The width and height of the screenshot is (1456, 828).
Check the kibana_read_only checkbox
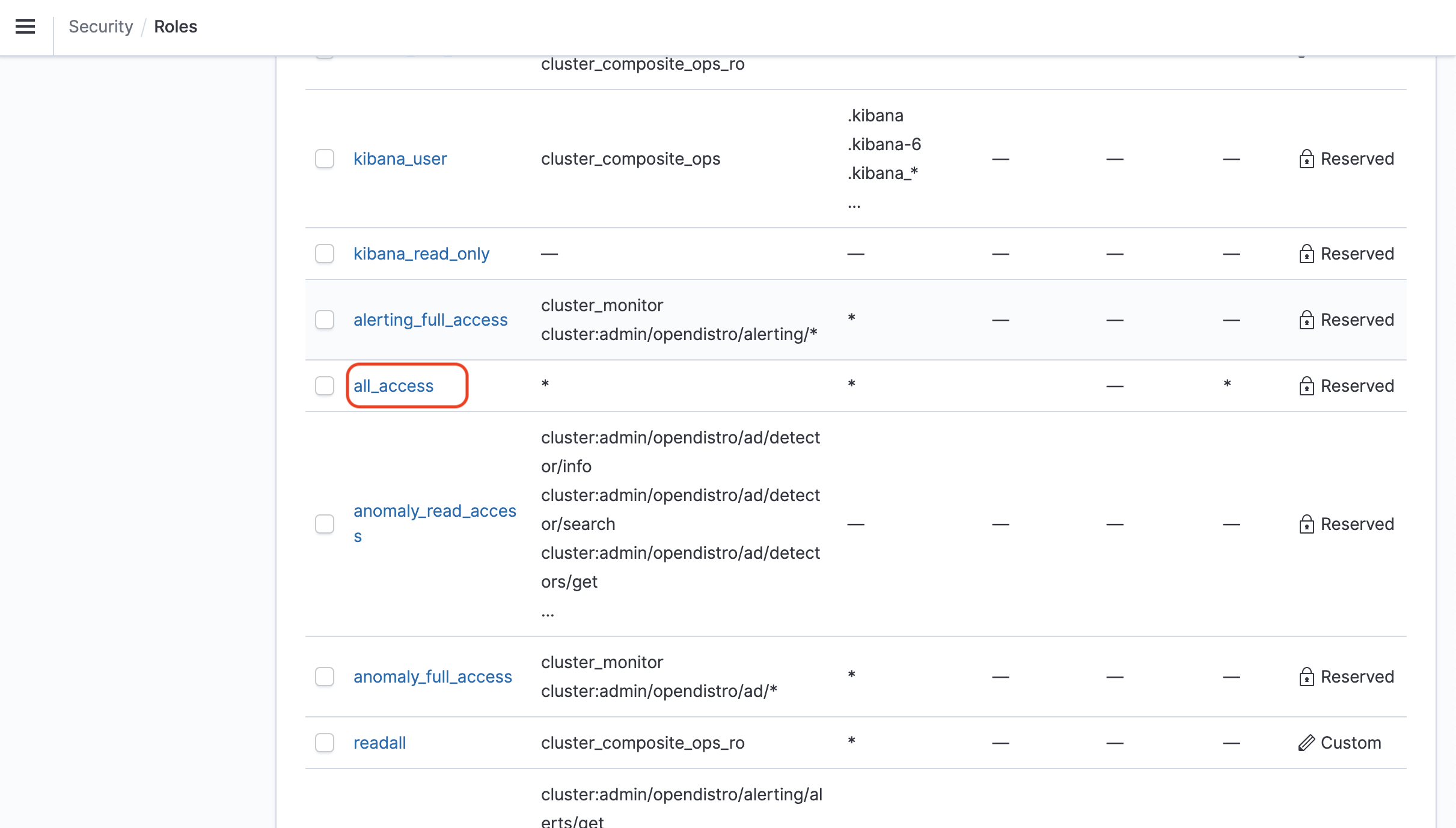pyautogui.click(x=325, y=254)
